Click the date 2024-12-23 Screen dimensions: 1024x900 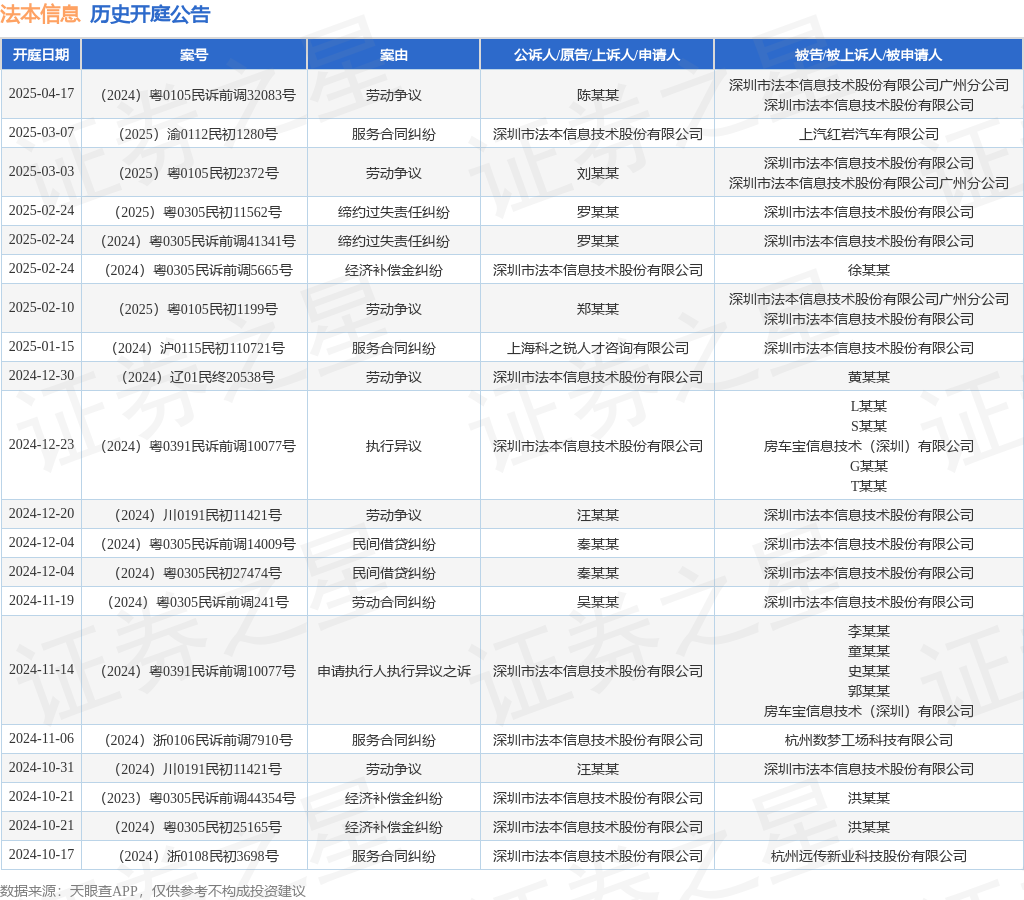[41, 444]
